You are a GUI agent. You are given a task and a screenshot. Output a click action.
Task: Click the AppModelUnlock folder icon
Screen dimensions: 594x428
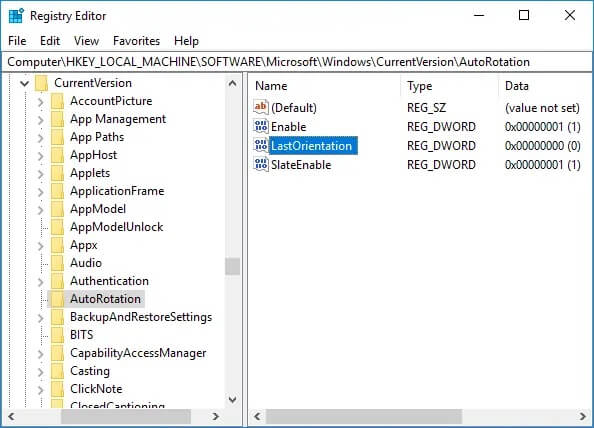coord(57,227)
